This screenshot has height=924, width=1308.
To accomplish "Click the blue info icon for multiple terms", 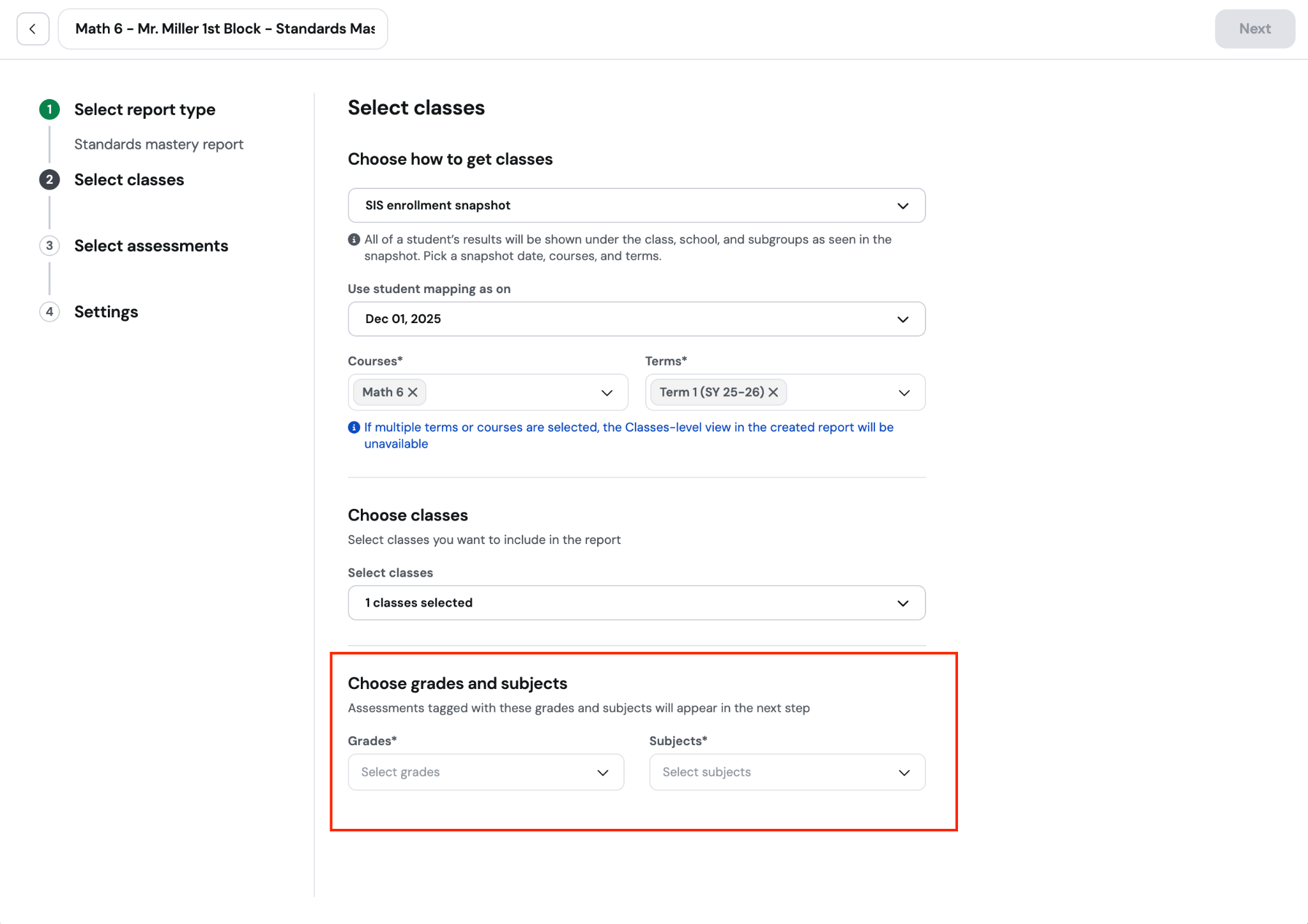I will click(x=354, y=427).
